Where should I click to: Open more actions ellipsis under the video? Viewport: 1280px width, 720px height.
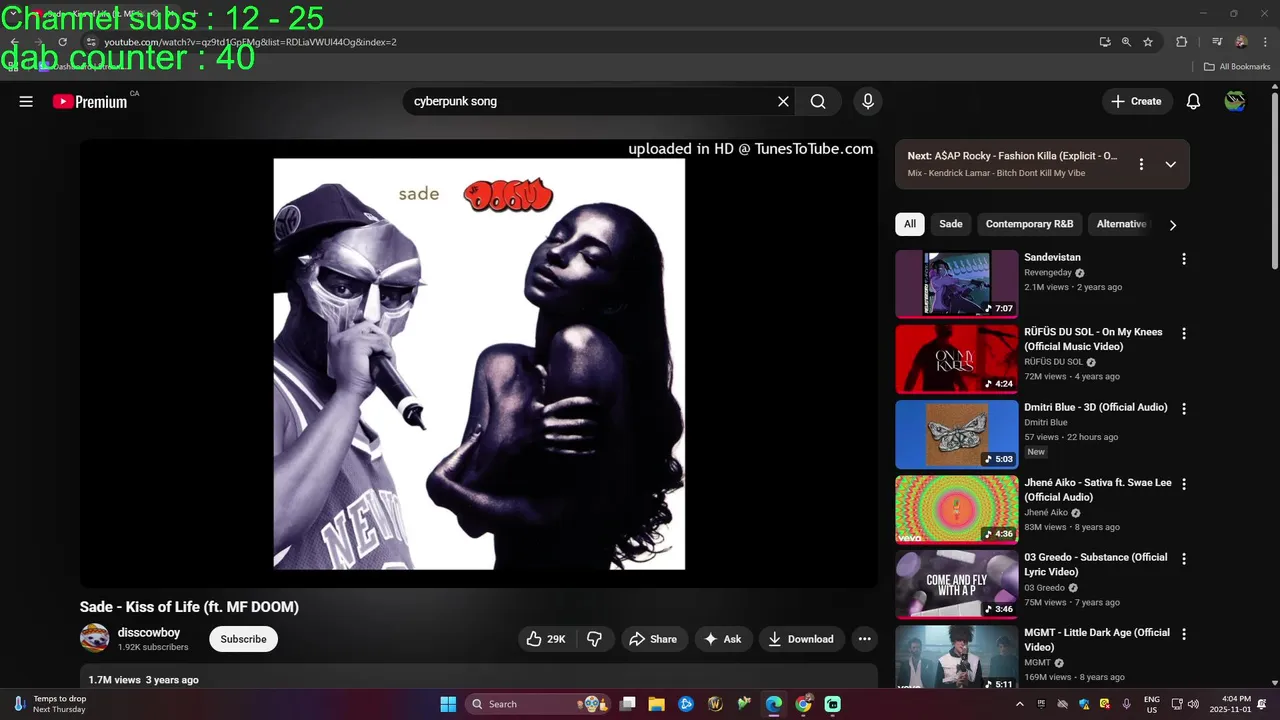click(865, 639)
